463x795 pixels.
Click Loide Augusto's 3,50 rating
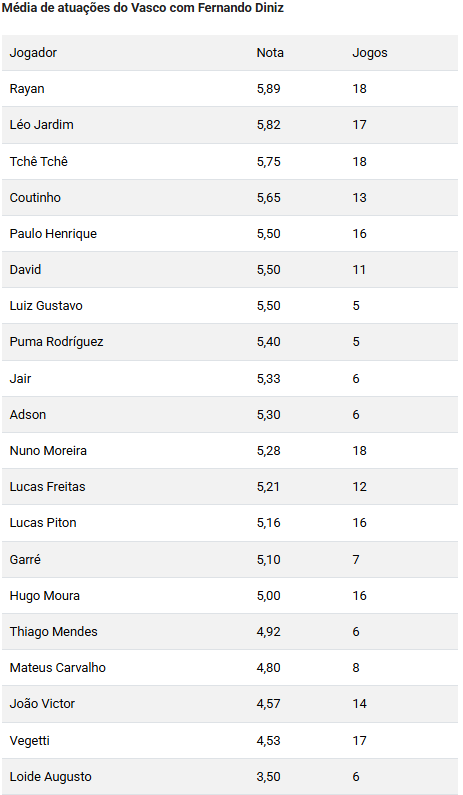pos(268,777)
